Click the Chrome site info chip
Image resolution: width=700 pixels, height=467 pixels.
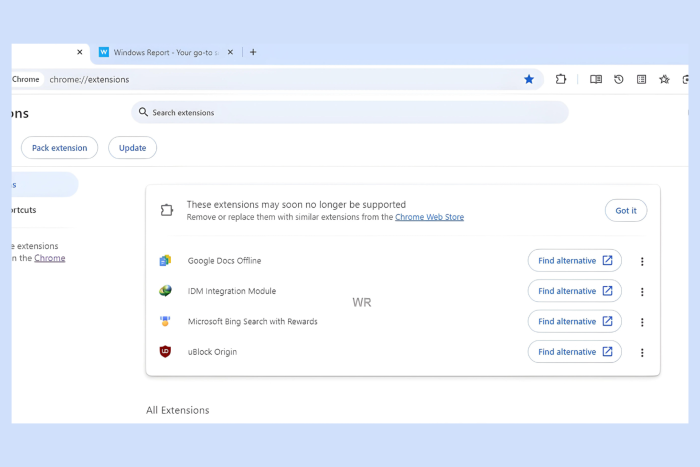26,79
